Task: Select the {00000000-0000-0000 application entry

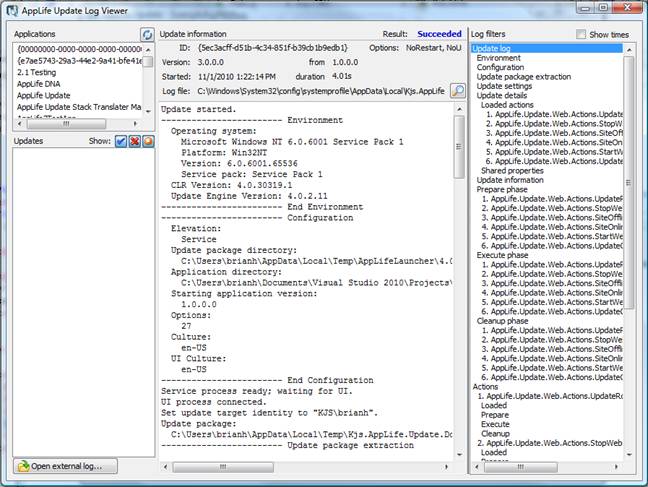Action: 79,49
